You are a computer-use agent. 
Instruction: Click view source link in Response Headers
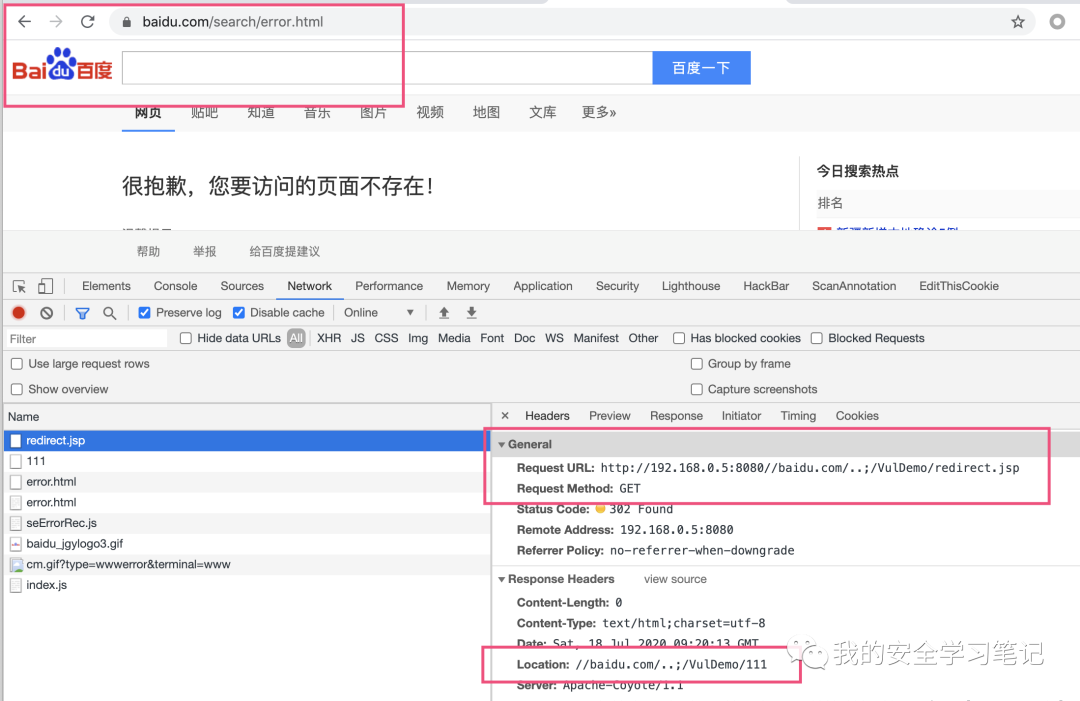pos(675,579)
